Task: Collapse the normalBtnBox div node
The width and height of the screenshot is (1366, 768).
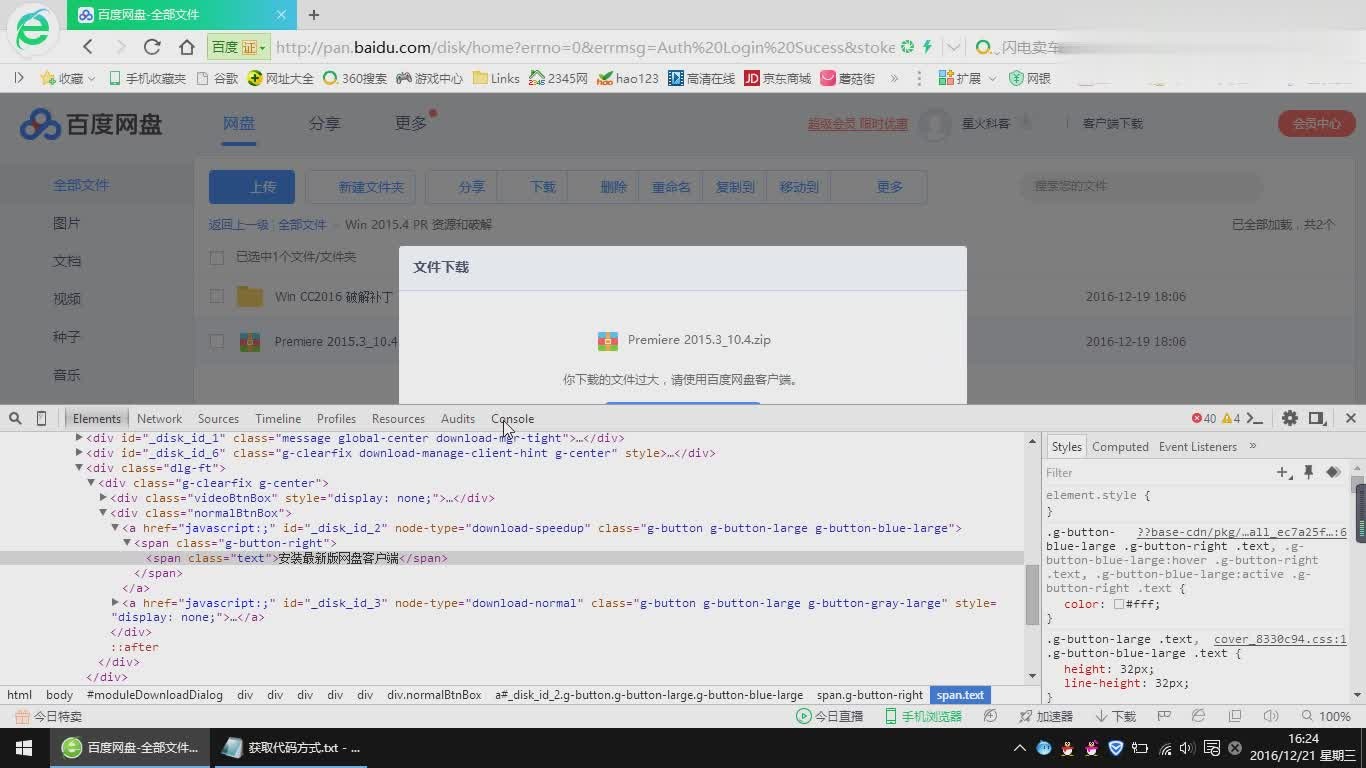Action: coord(103,513)
